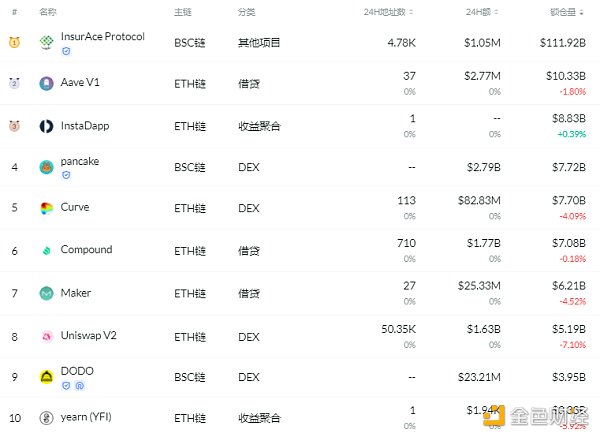Click the verified badge under InsurAce Protocol
The image size is (600, 437).
pos(66,50)
